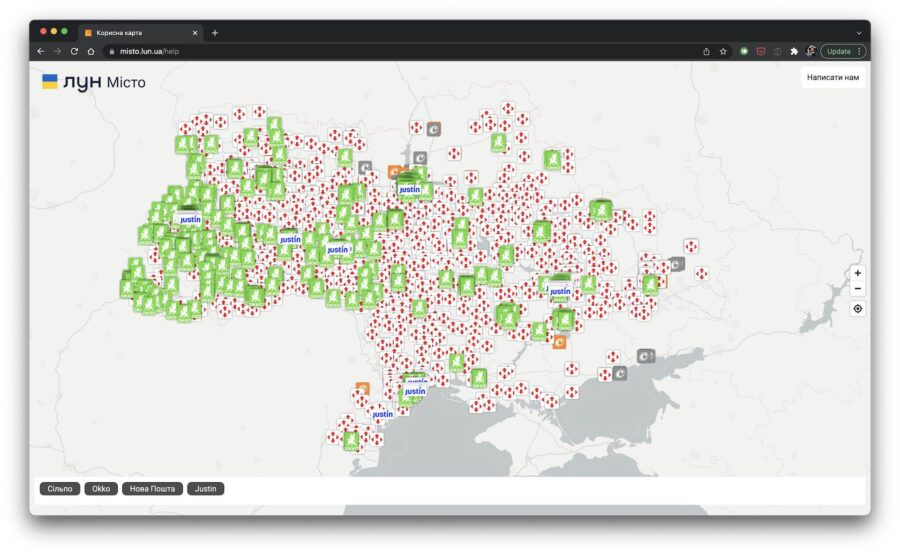Go back to the previous page
Image resolution: width=900 pixels, height=554 pixels.
click(41, 51)
